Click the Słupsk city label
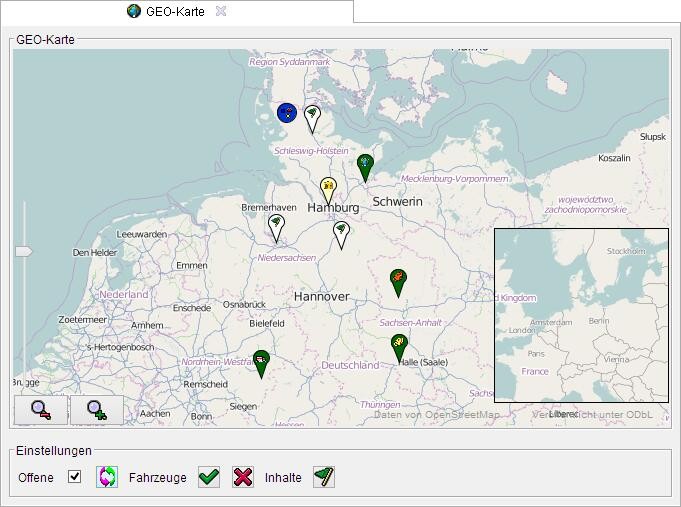Screen dimensions: 681x507 (653, 137)
